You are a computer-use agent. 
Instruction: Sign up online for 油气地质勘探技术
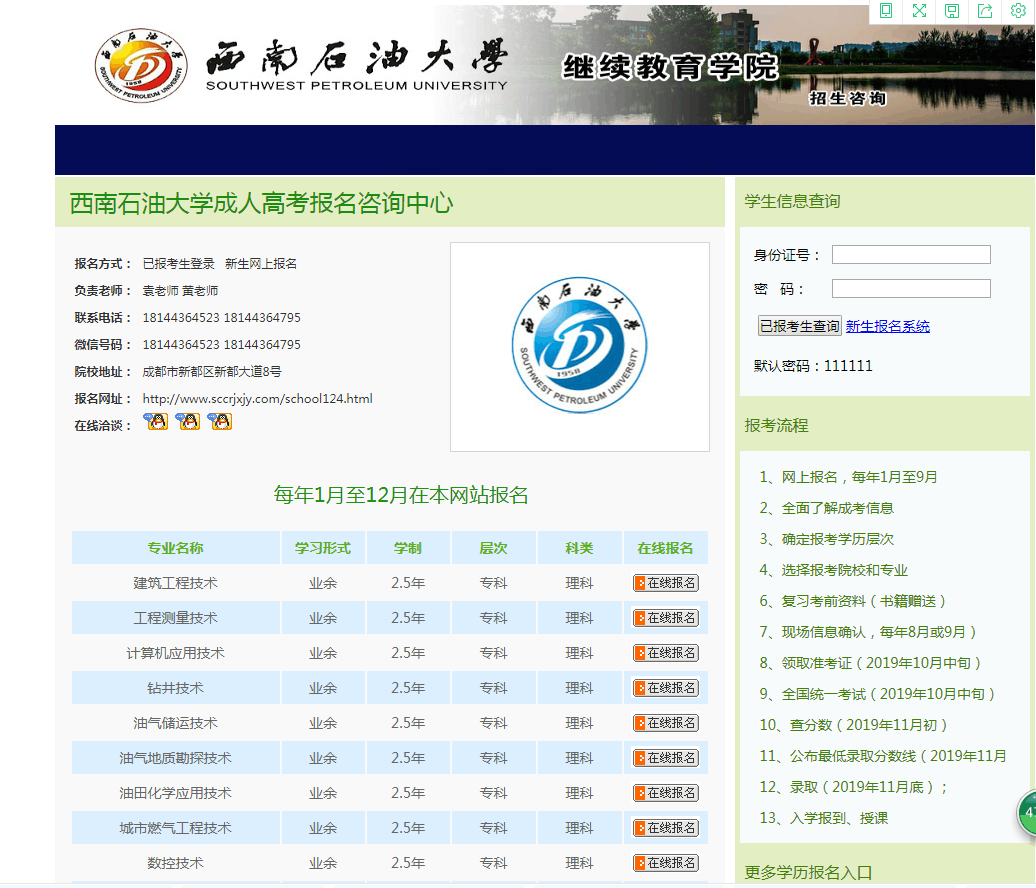pos(665,758)
